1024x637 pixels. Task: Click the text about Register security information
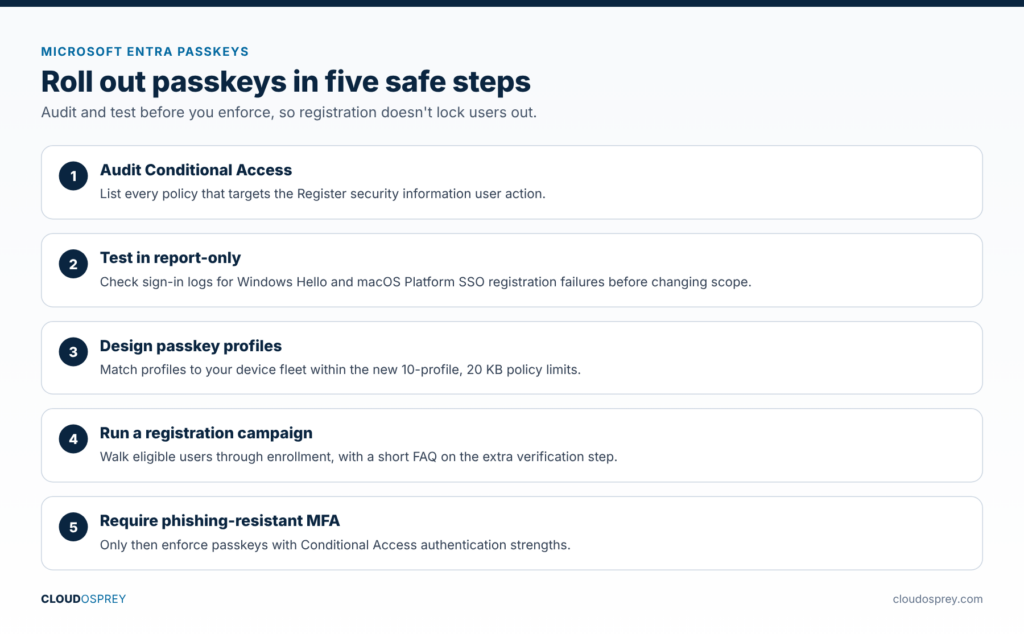(322, 194)
